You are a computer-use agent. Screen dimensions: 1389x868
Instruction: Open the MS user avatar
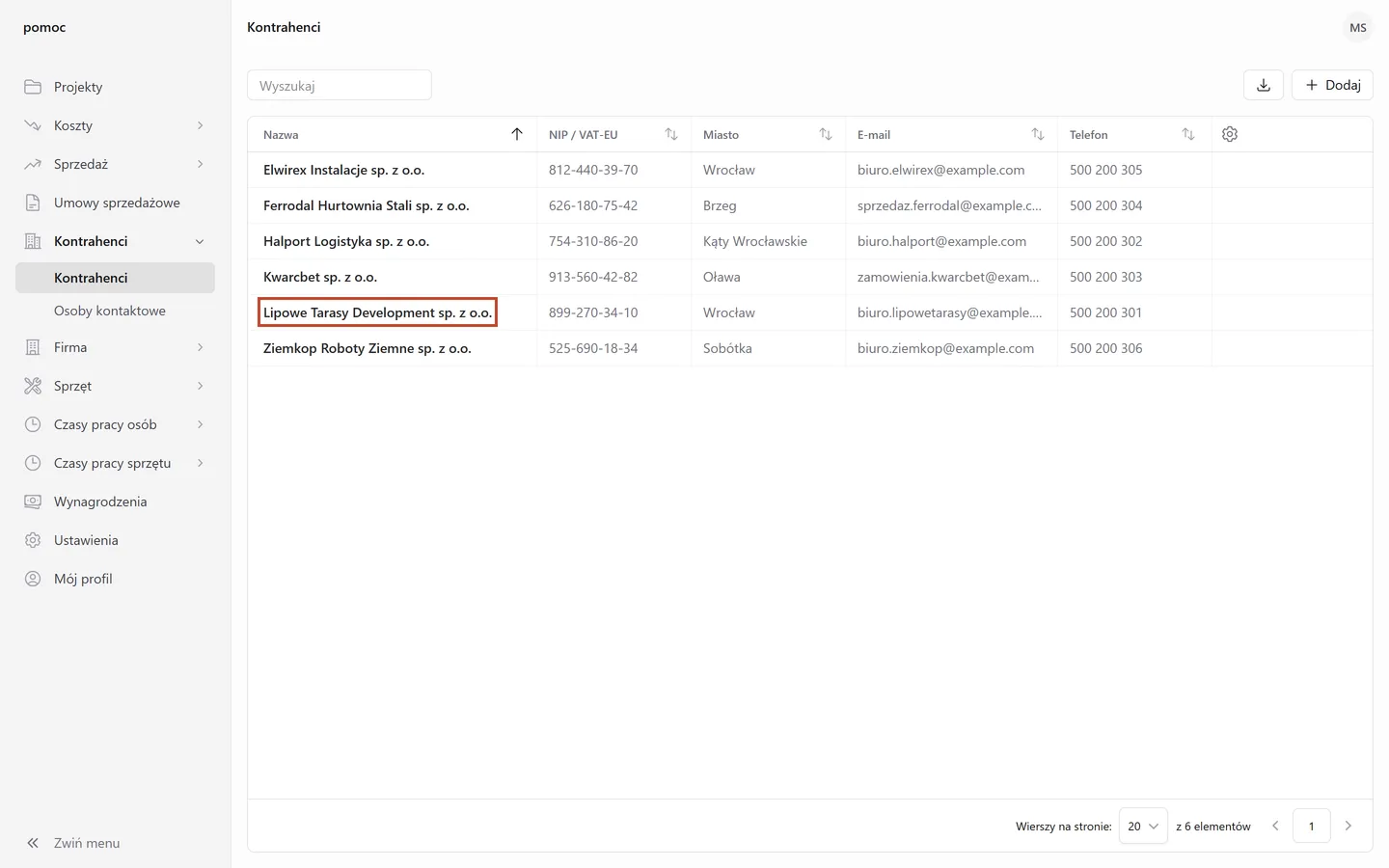pos(1358,28)
